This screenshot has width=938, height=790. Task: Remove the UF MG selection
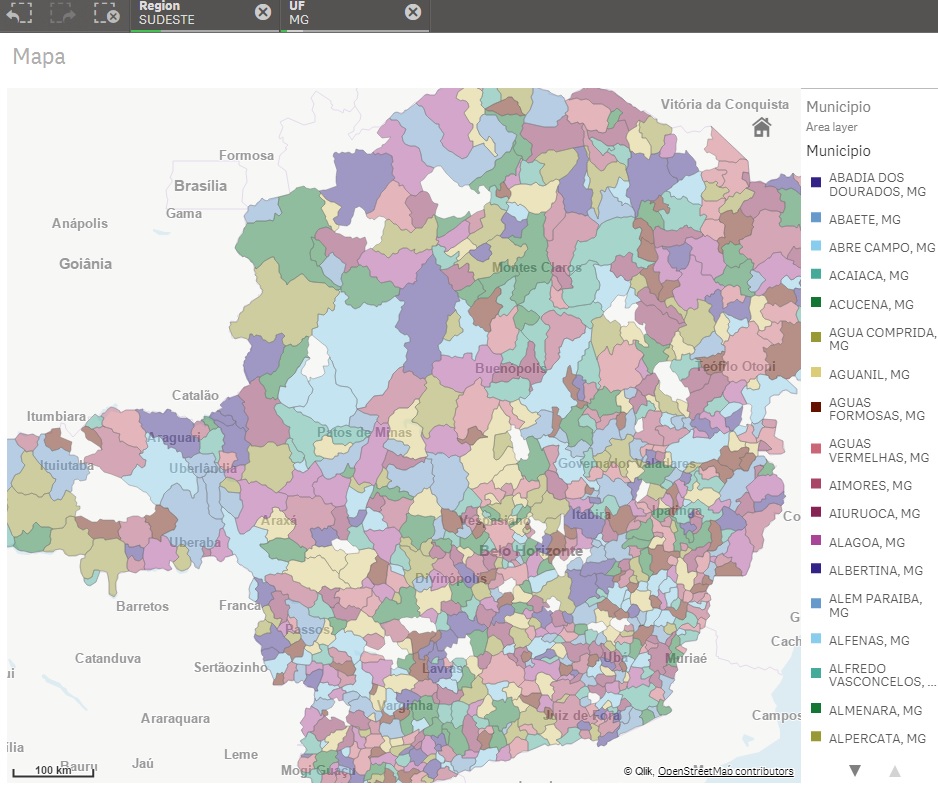coord(413,12)
